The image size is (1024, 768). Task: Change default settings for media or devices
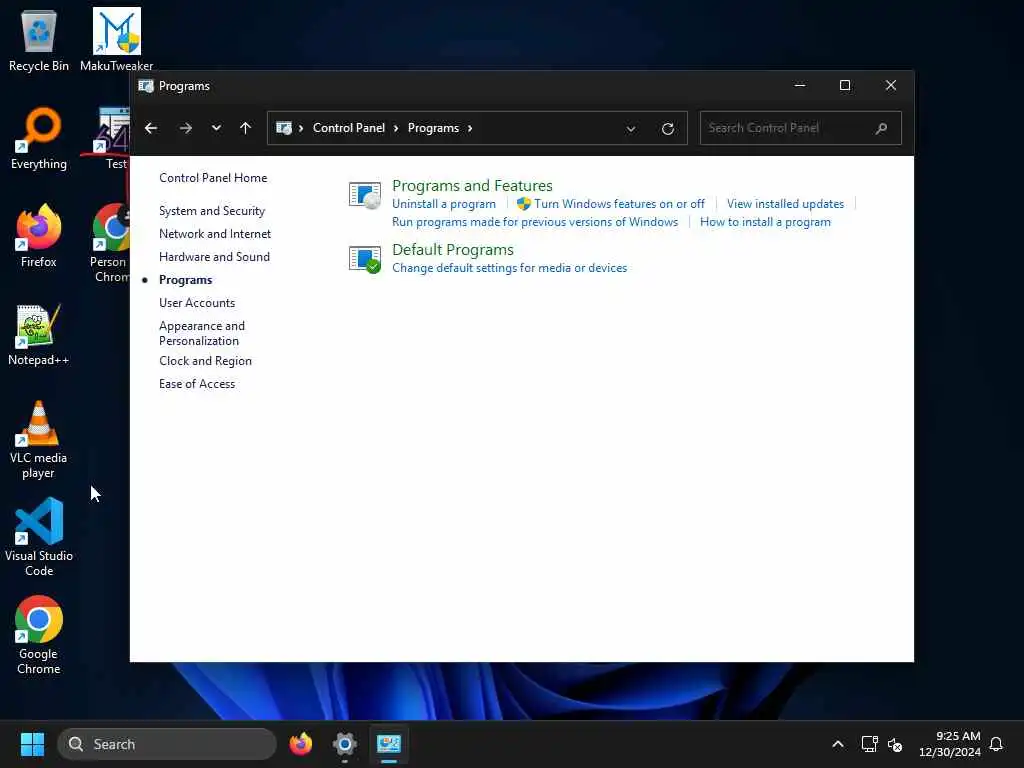[x=509, y=268]
